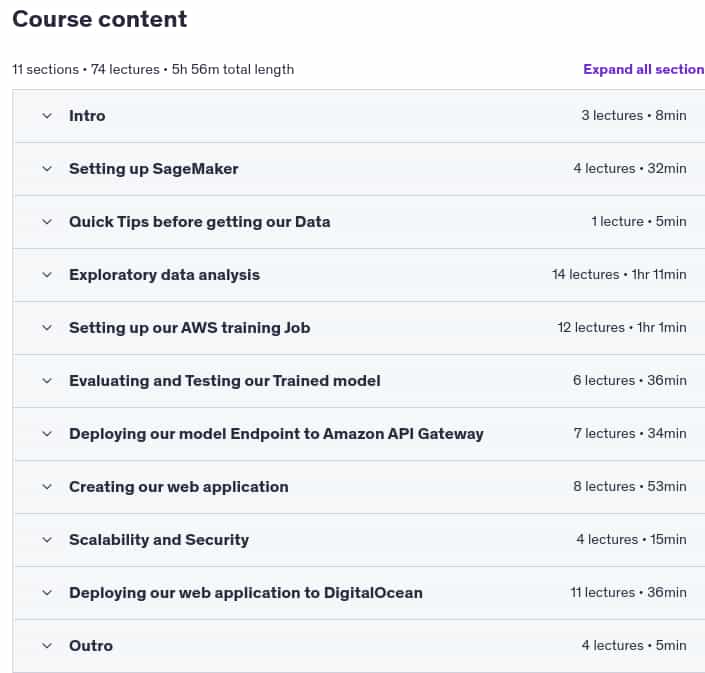
Task: Click '8 lectures • 53min' text
Action: pyautogui.click(x=630, y=487)
